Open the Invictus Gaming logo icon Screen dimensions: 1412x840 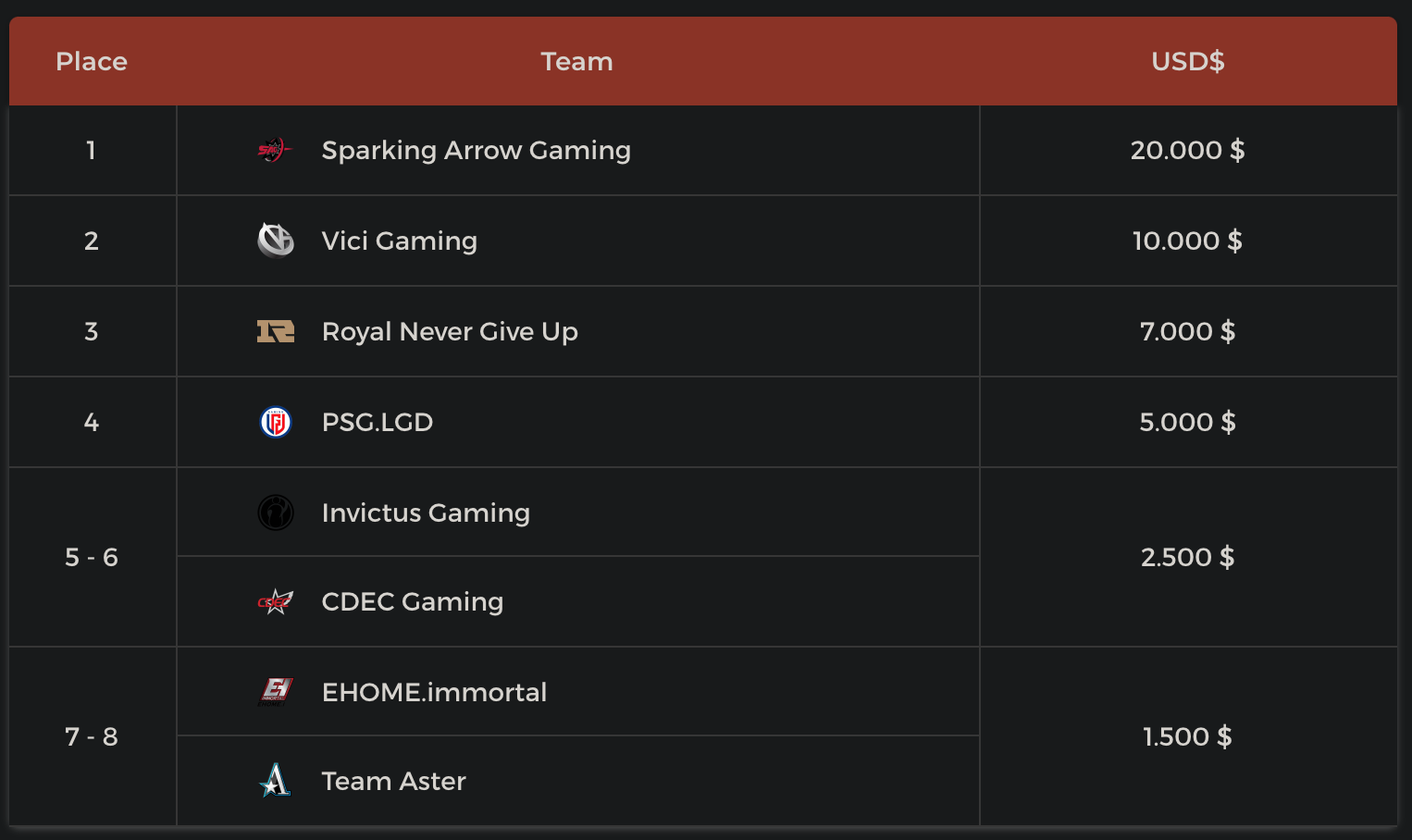[x=275, y=513]
